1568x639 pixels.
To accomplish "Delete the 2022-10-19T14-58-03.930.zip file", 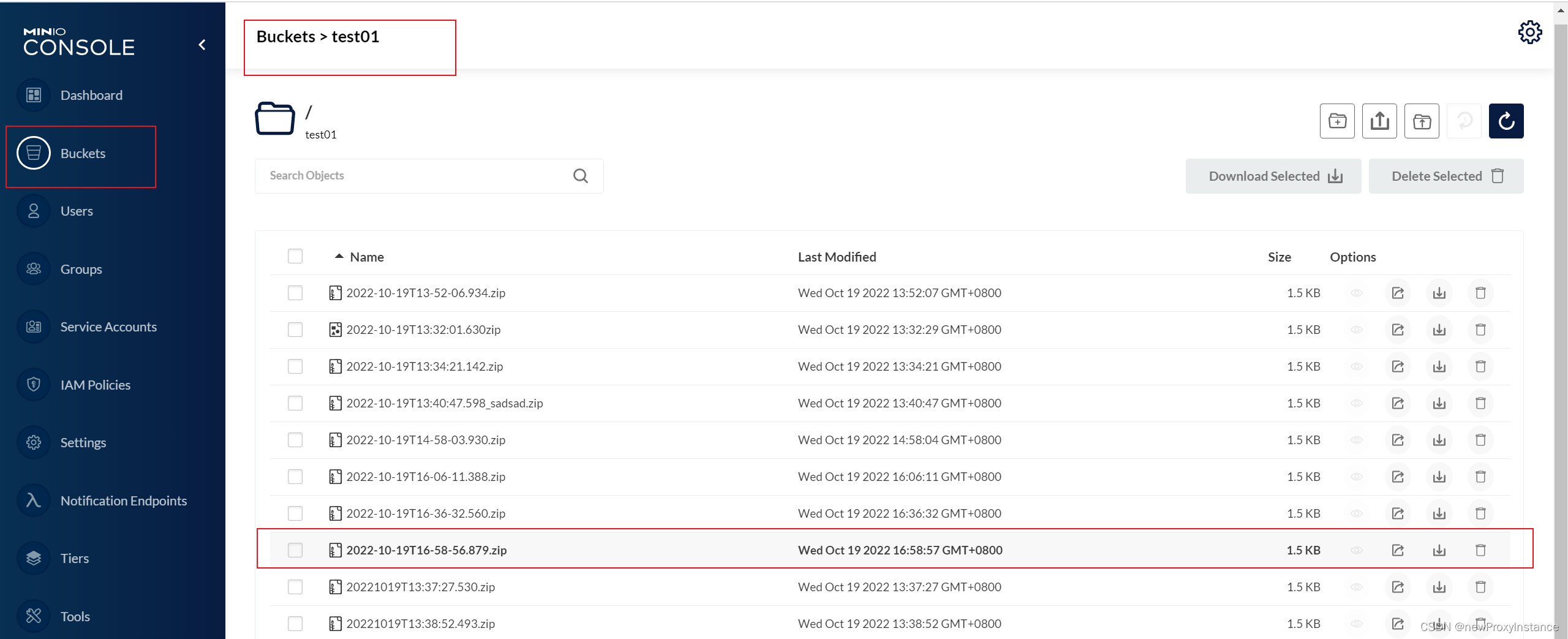I will click(1480, 440).
